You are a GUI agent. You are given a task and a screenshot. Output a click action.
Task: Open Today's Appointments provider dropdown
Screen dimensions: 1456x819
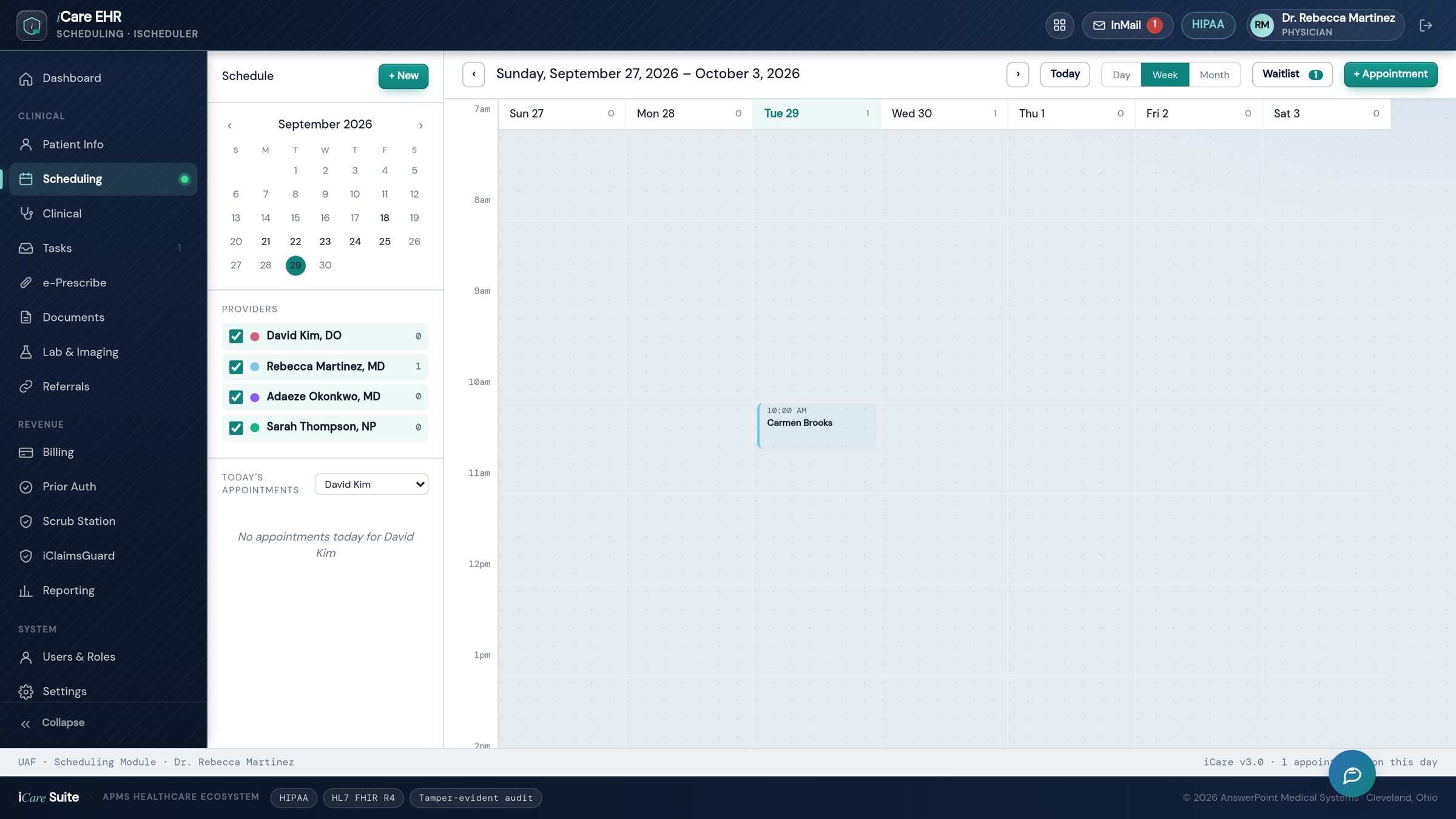[x=371, y=484]
